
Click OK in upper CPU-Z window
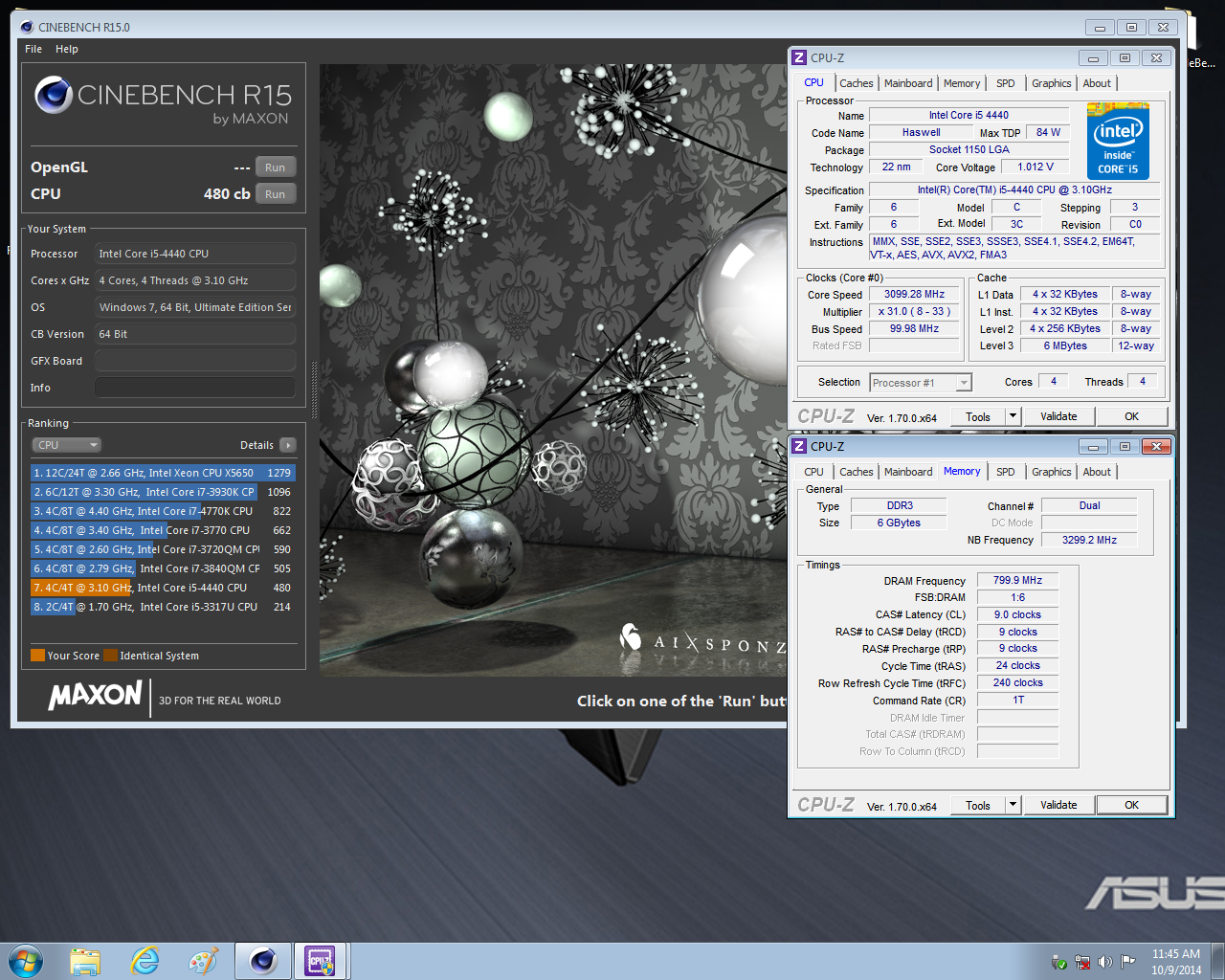click(x=1132, y=416)
